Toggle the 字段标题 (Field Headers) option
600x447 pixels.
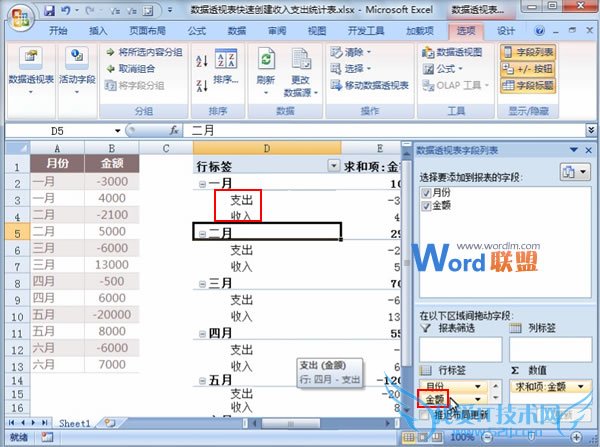click(528, 86)
